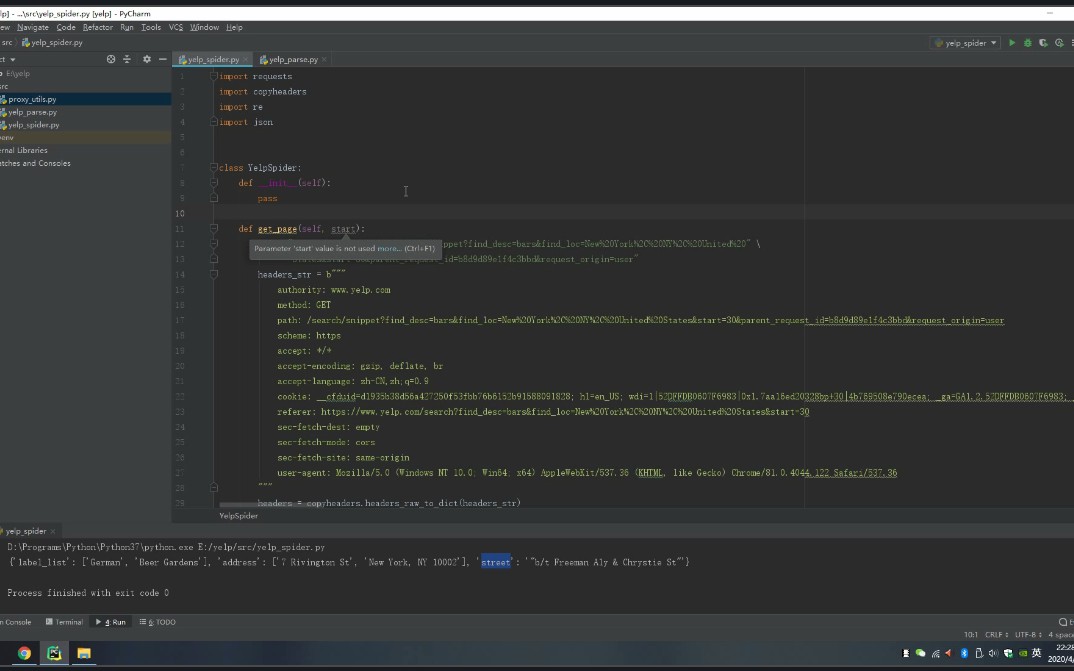
Task: Open Google Chrome from the taskbar
Action: click(x=24, y=653)
